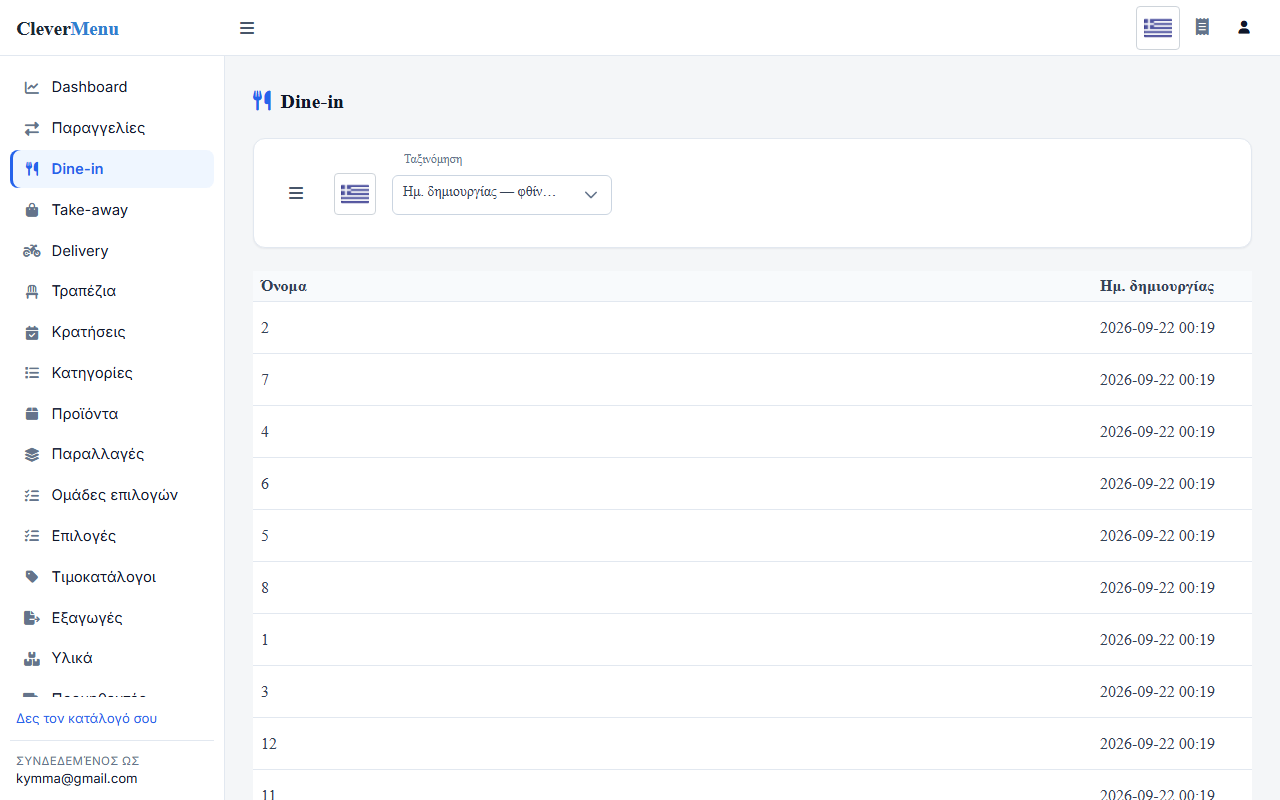Expand the Ταξινόμηση sort dropdown

tap(502, 195)
